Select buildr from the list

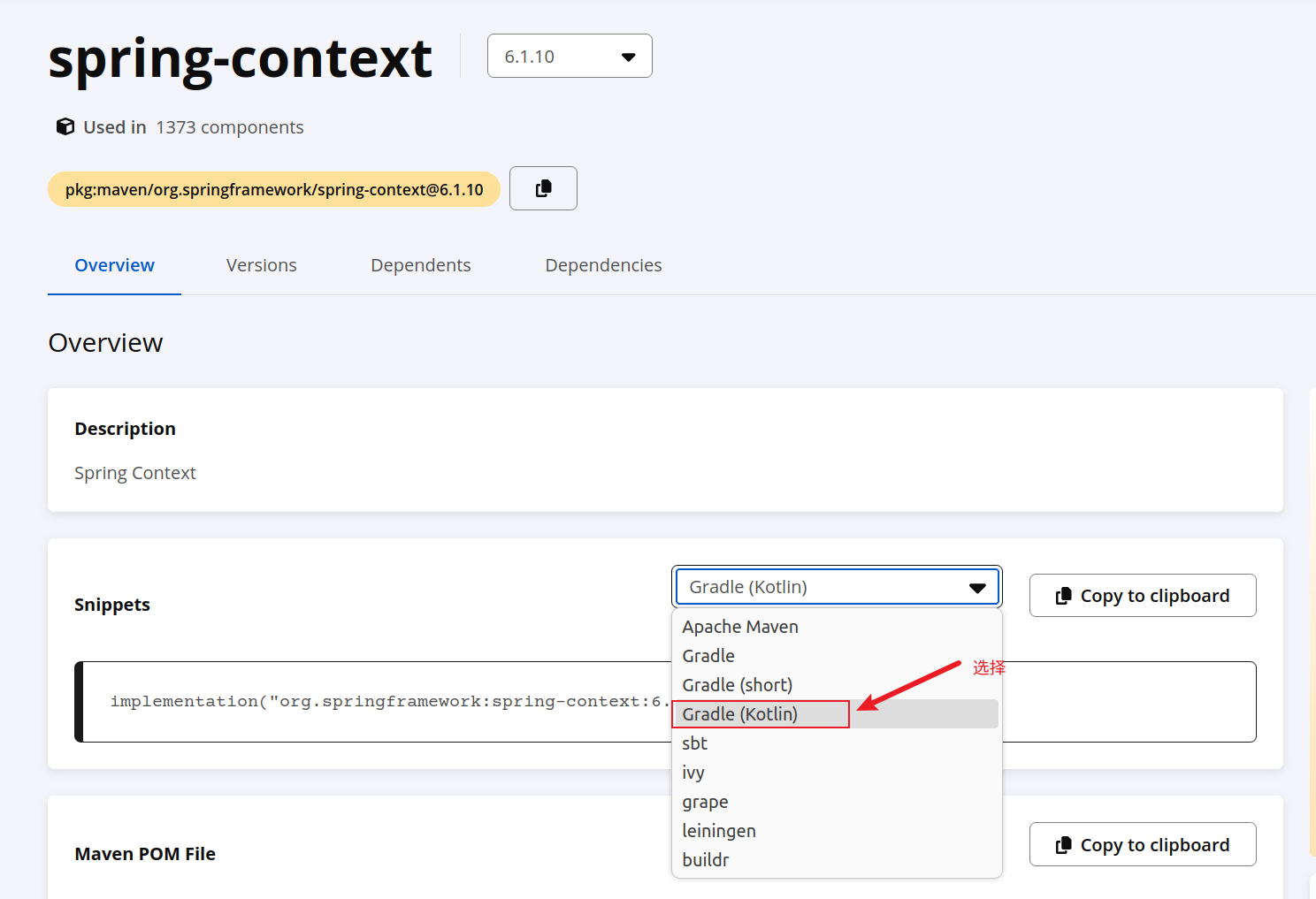pos(706,860)
